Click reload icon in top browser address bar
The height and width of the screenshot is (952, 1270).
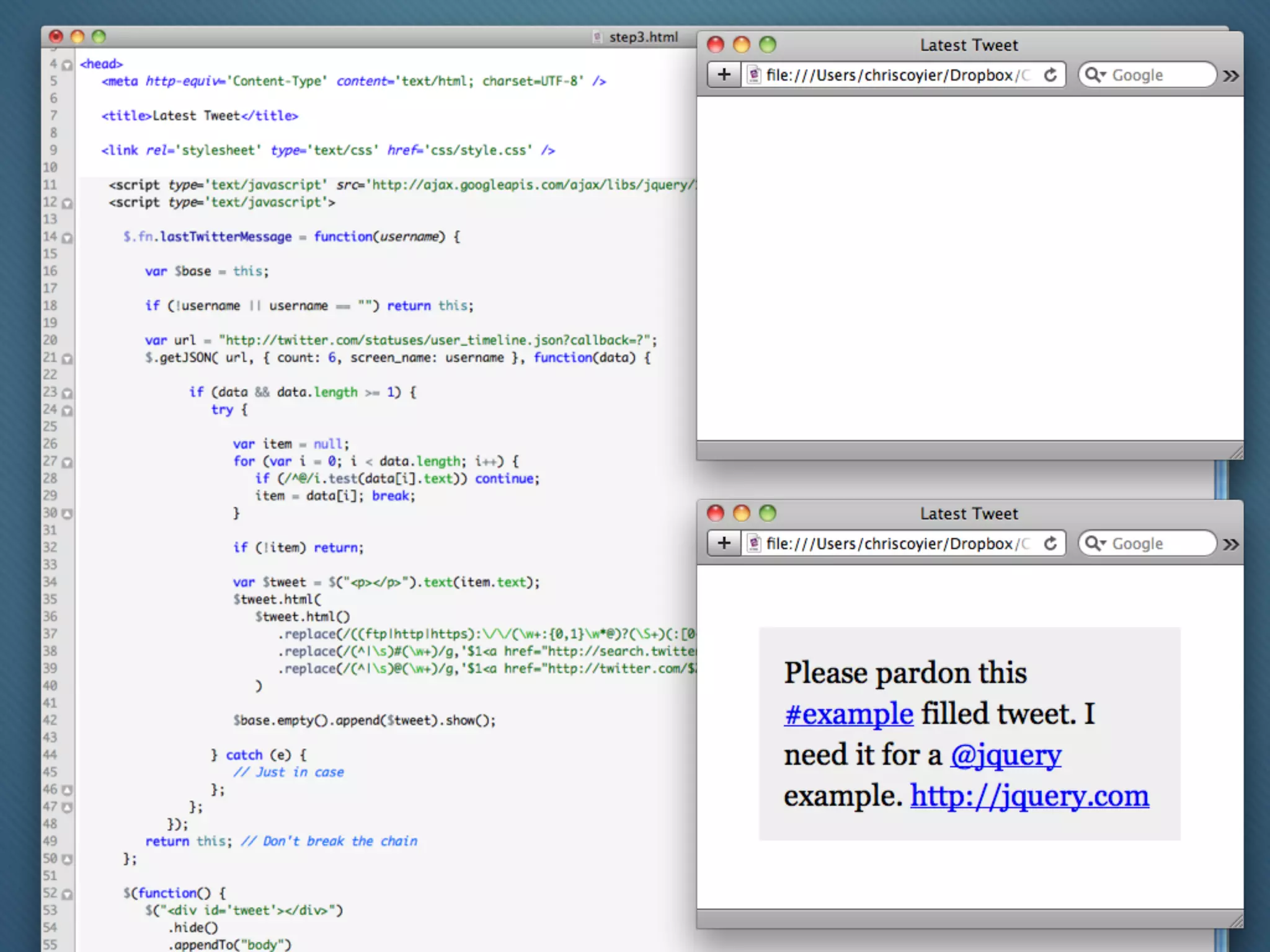coord(1050,75)
